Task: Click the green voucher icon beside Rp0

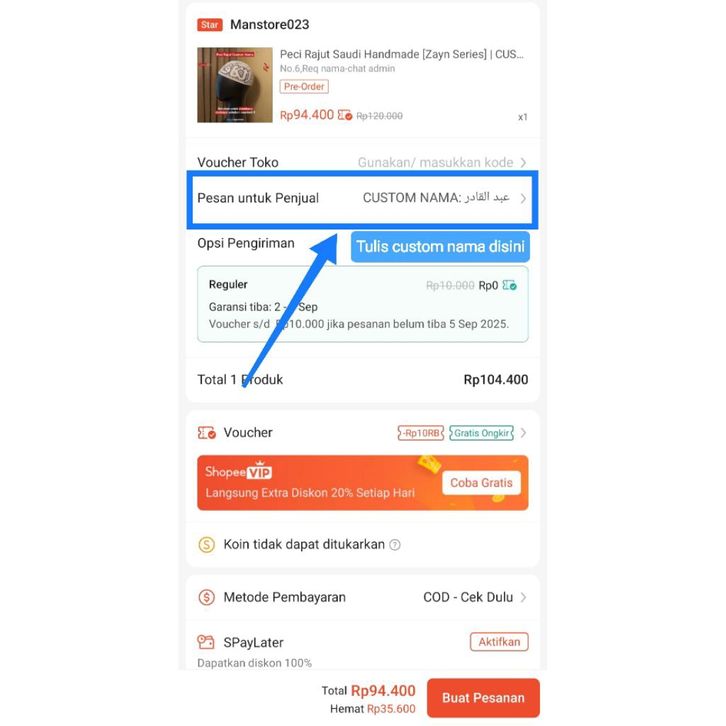Action: tap(510, 285)
